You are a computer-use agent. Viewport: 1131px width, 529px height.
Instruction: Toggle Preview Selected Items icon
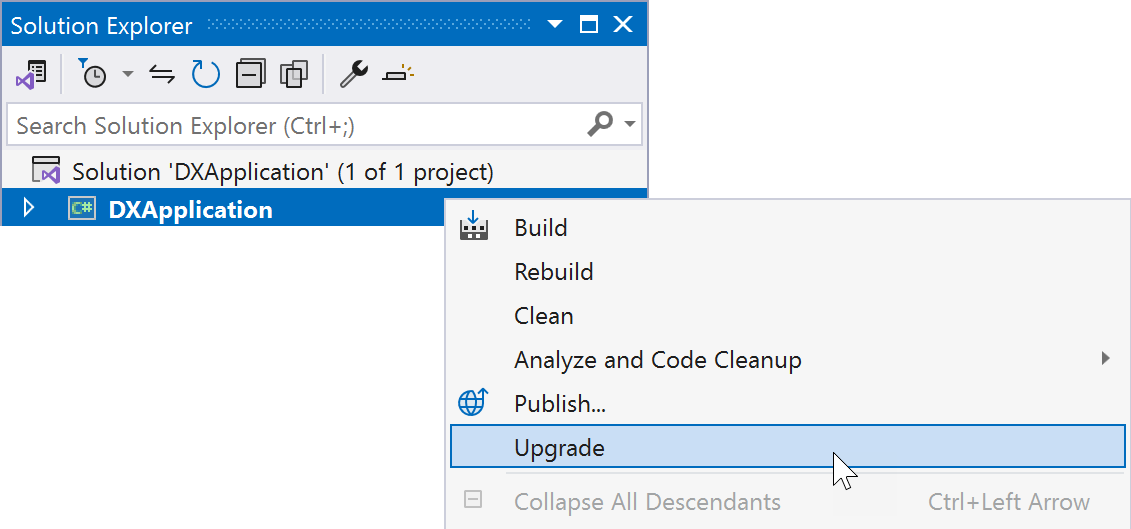pos(397,74)
